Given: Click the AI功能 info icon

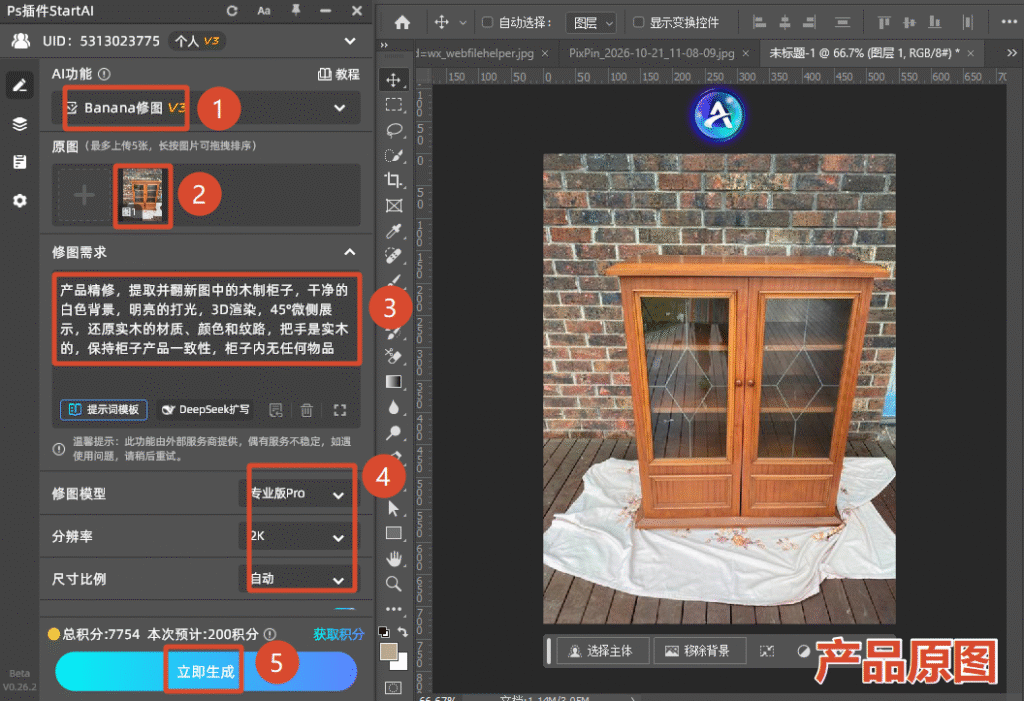Looking at the screenshot, I should click(x=104, y=74).
